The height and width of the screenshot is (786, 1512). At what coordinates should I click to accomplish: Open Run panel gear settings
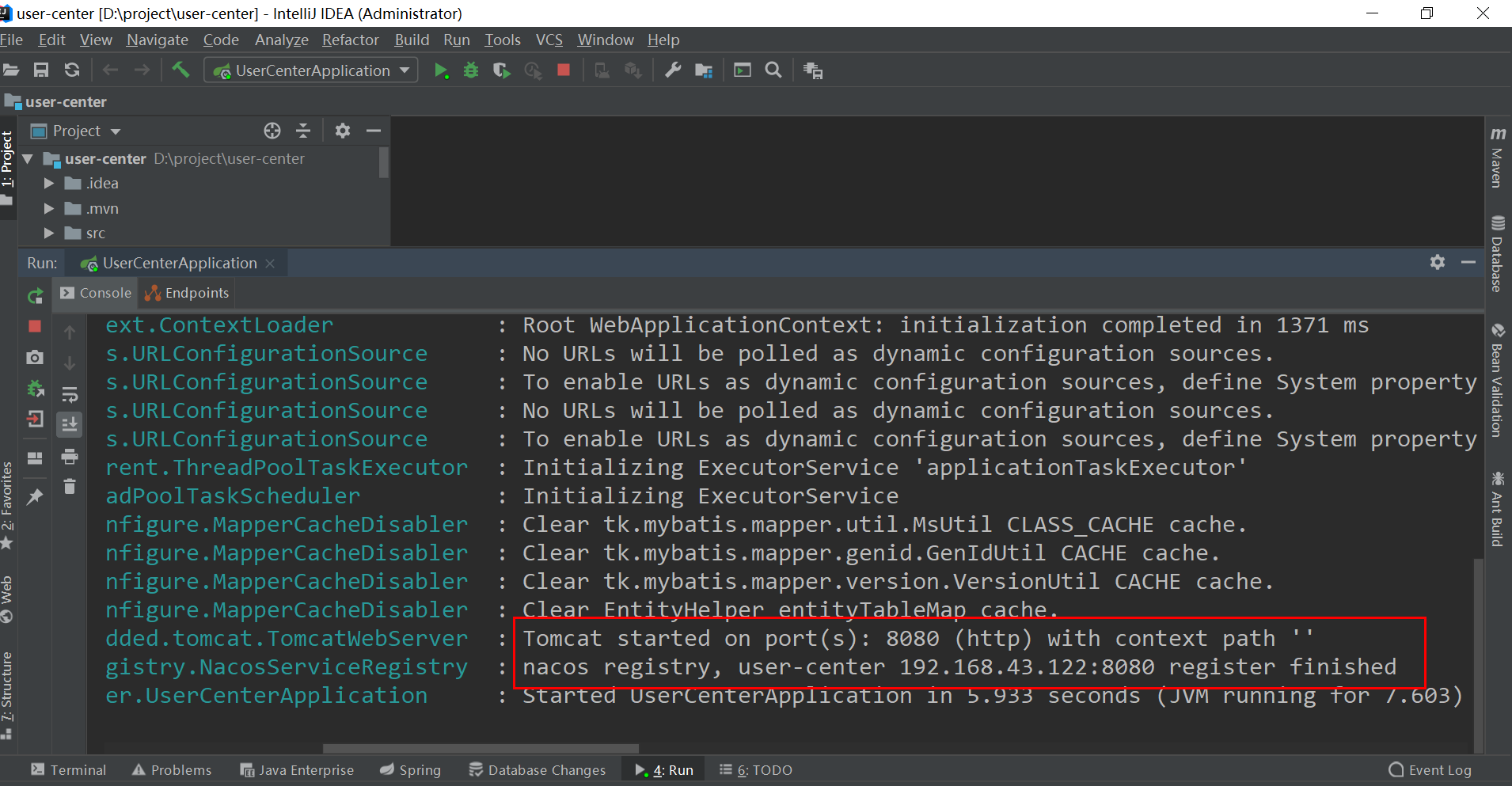[1438, 262]
